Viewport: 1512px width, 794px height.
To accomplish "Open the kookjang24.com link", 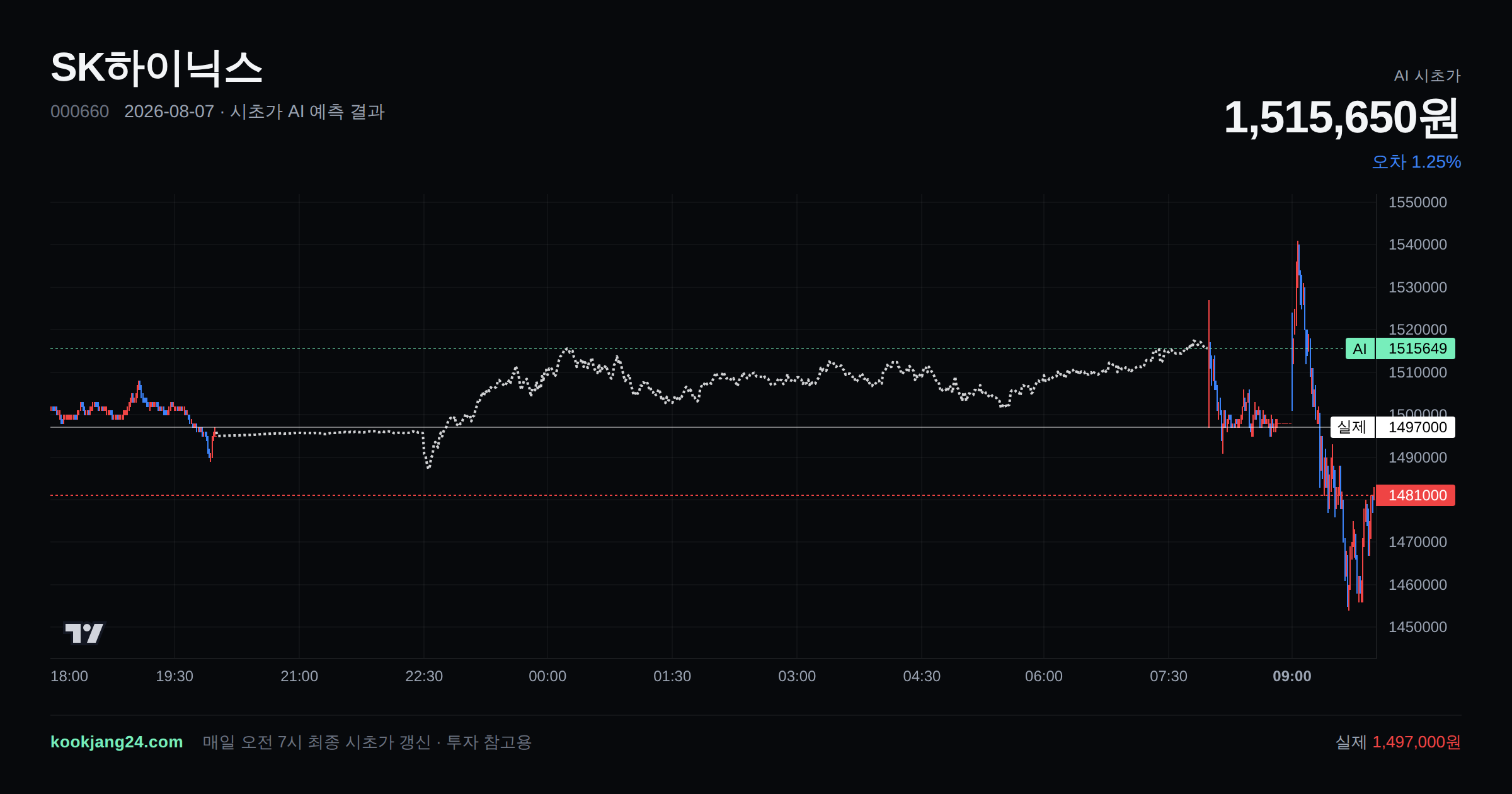I will (x=117, y=742).
